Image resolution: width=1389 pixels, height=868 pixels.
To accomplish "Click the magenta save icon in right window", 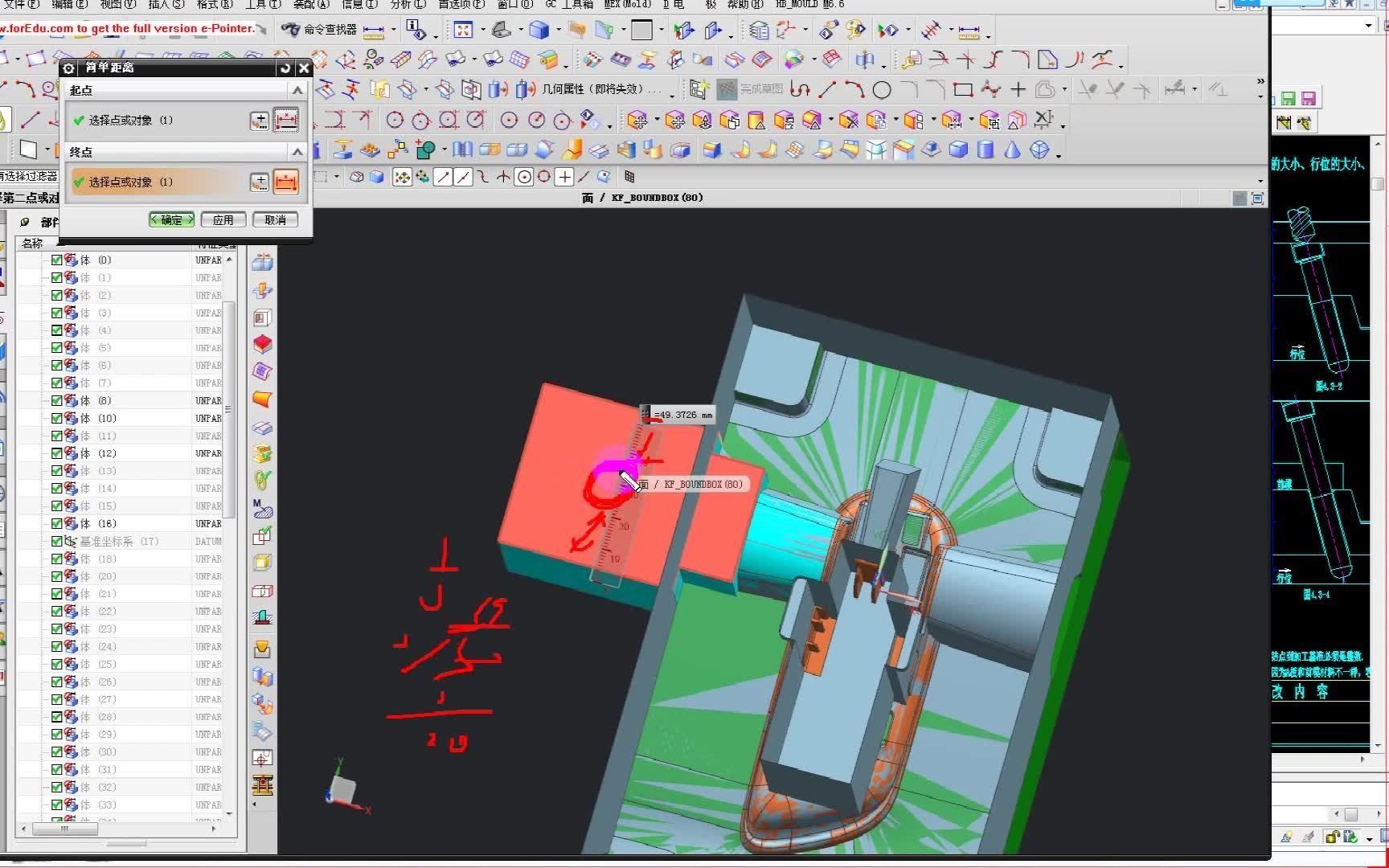I will tap(1309, 99).
